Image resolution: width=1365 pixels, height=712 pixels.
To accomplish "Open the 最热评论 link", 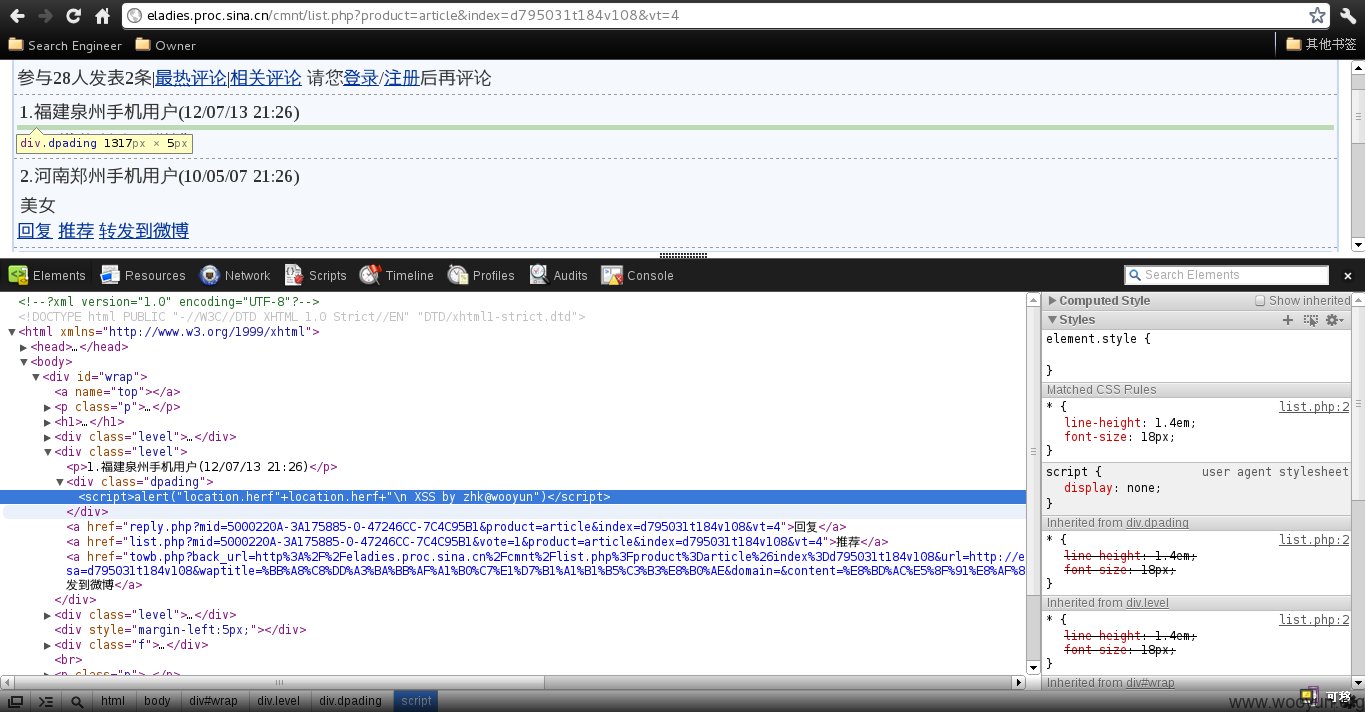I will (191, 78).
